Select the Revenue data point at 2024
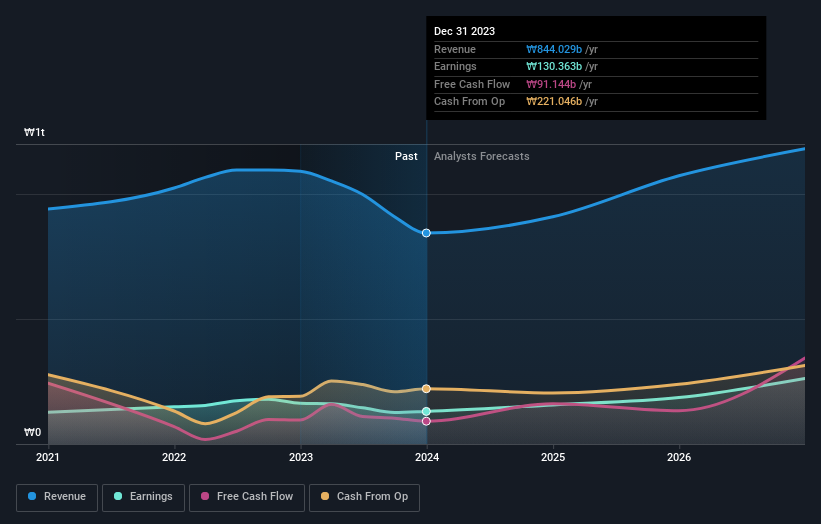 coord(426,233)
